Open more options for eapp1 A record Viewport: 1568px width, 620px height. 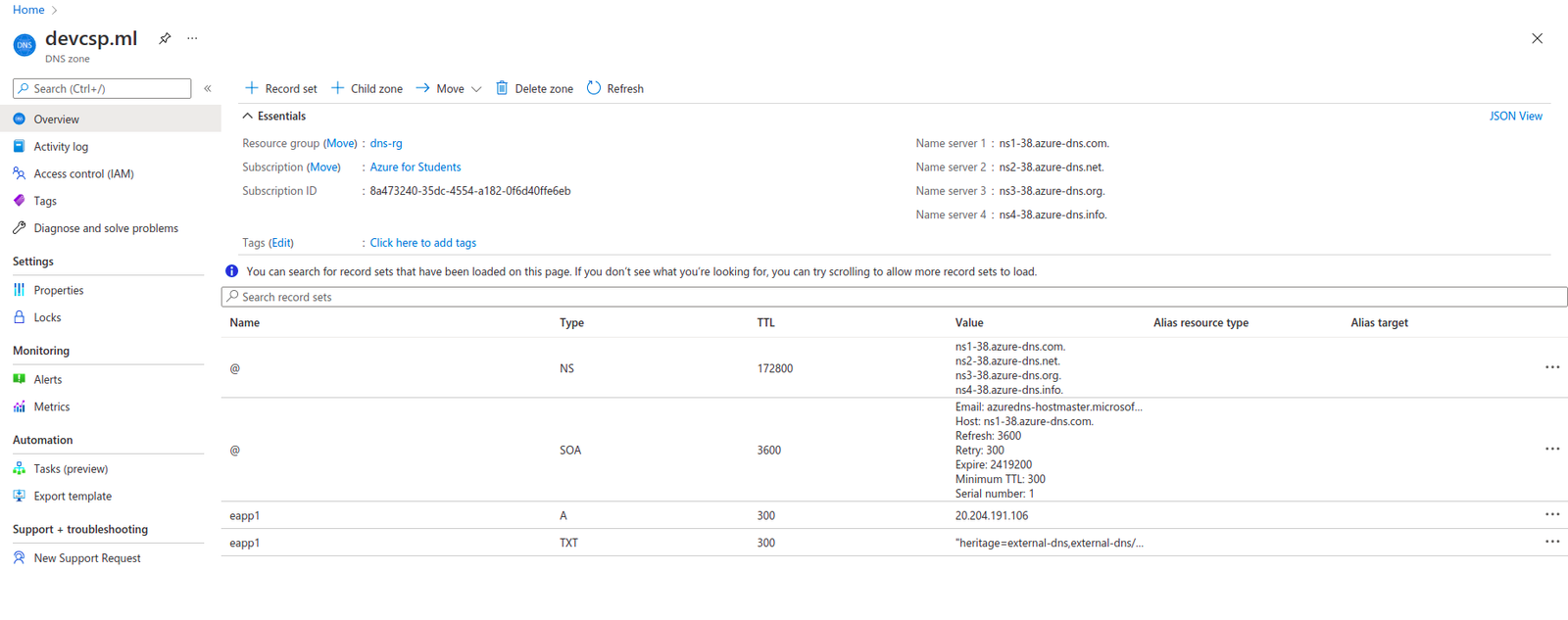(x=1552, y=514)
